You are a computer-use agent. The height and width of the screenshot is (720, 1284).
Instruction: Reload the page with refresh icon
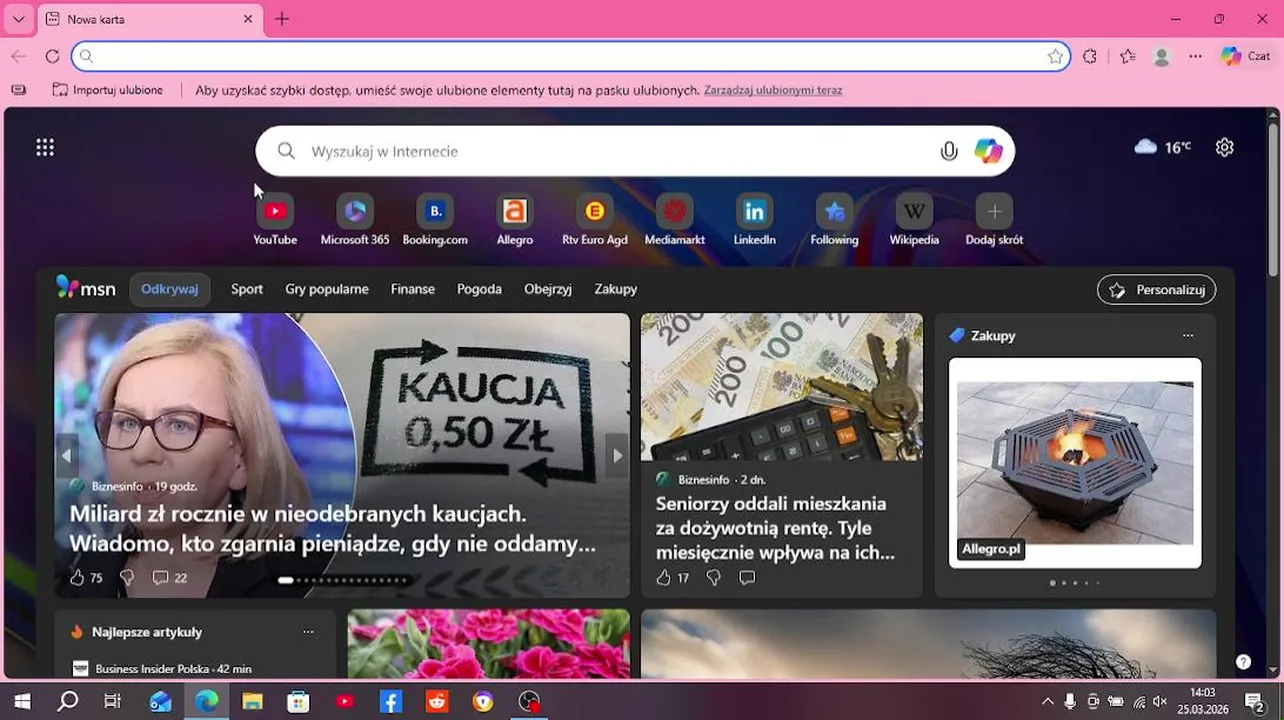pos(52,57)
